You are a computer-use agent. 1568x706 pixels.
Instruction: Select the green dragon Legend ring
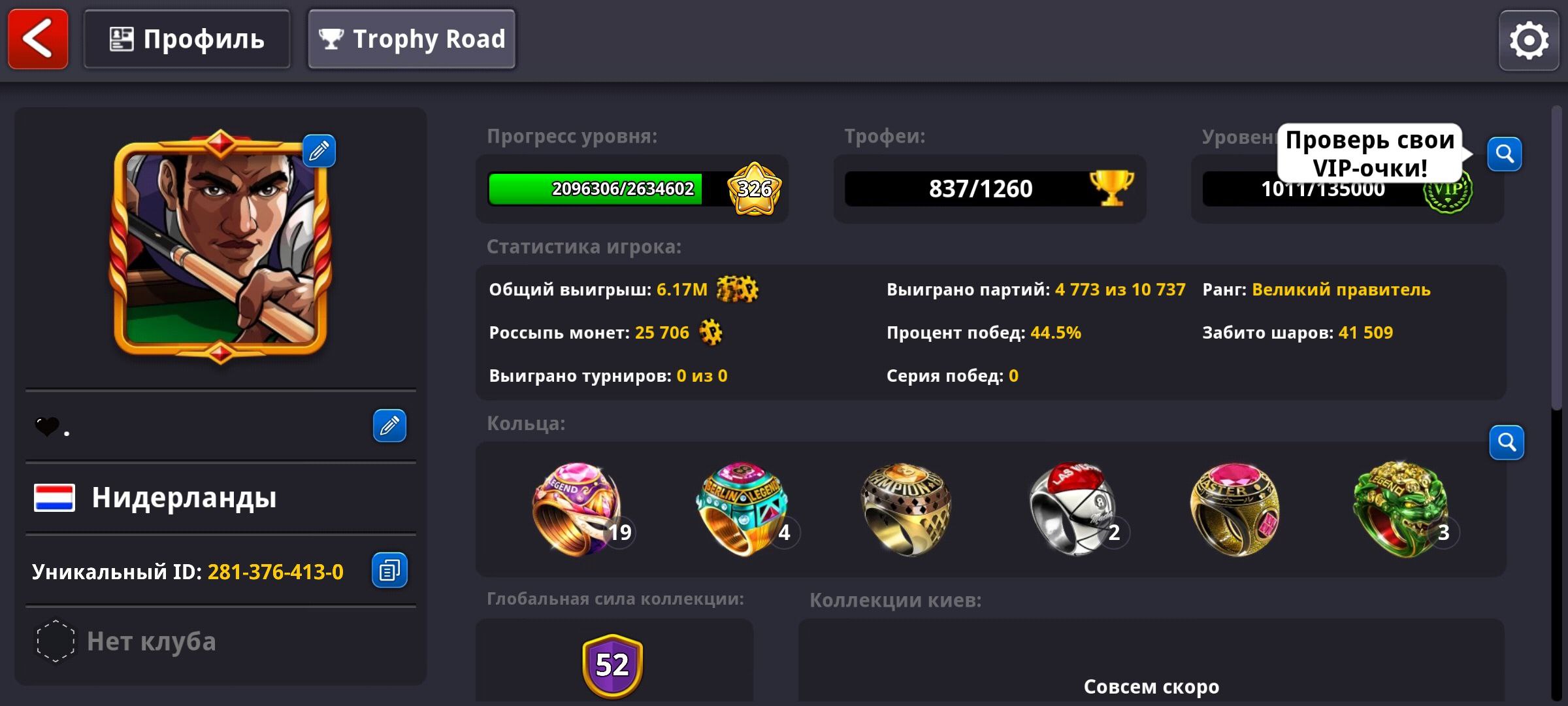point(1401,509)
